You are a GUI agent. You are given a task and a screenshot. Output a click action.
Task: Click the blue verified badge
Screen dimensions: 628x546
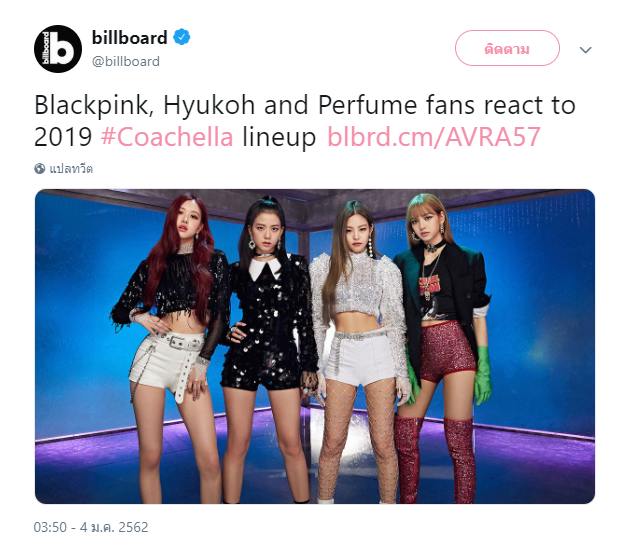coord(181,37)
